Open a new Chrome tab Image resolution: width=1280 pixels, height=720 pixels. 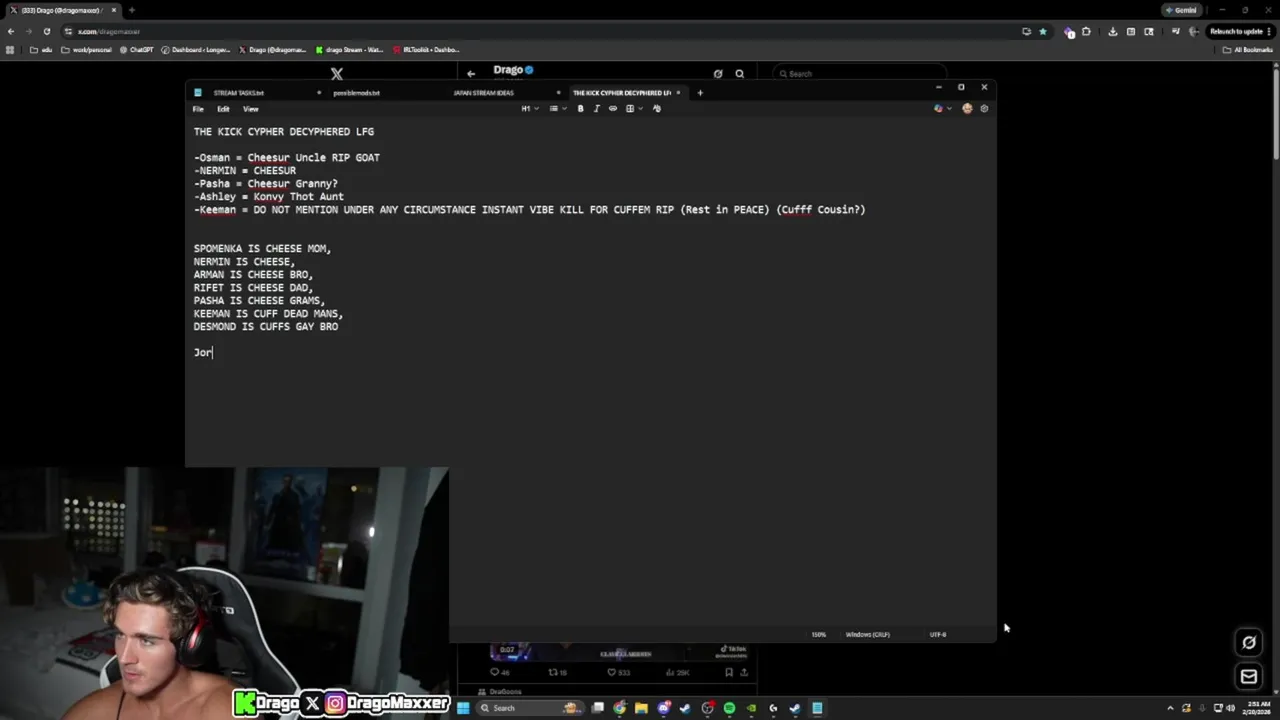click(x=131, y=10)
